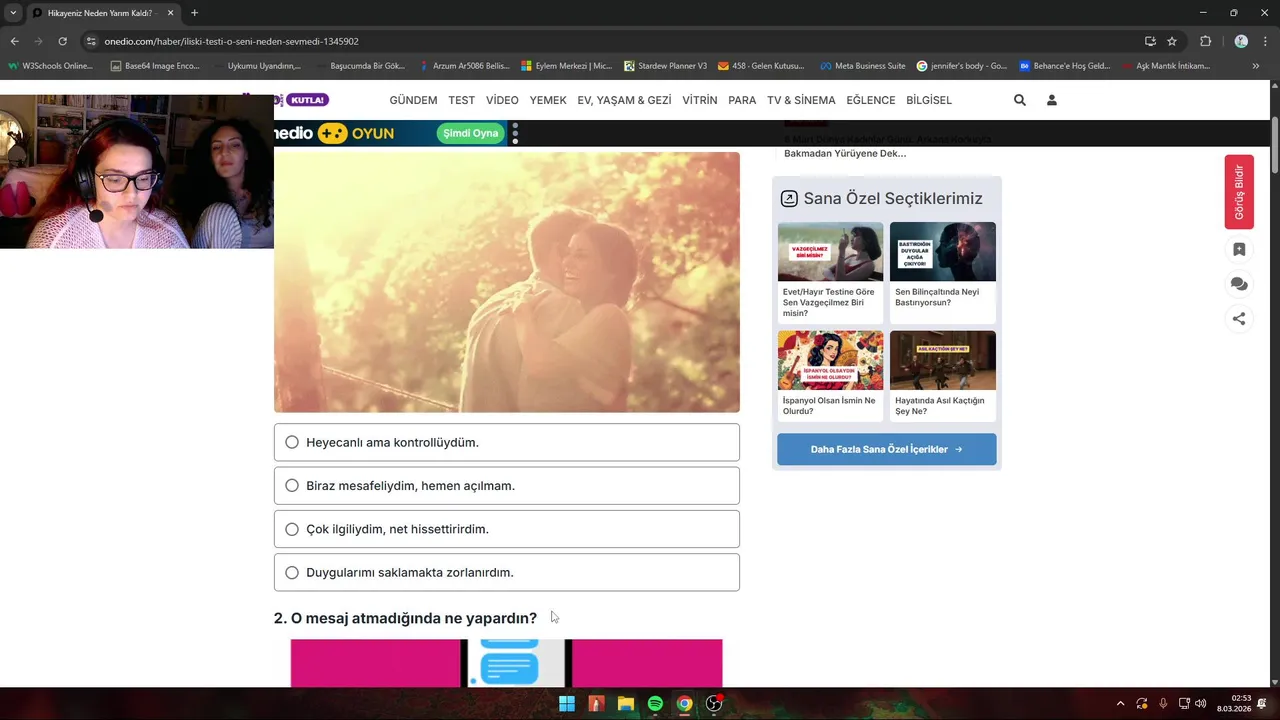This screenshot has height=720, width=1280.
Task: Click the microphone tray icon
Action: [1163, 703]
